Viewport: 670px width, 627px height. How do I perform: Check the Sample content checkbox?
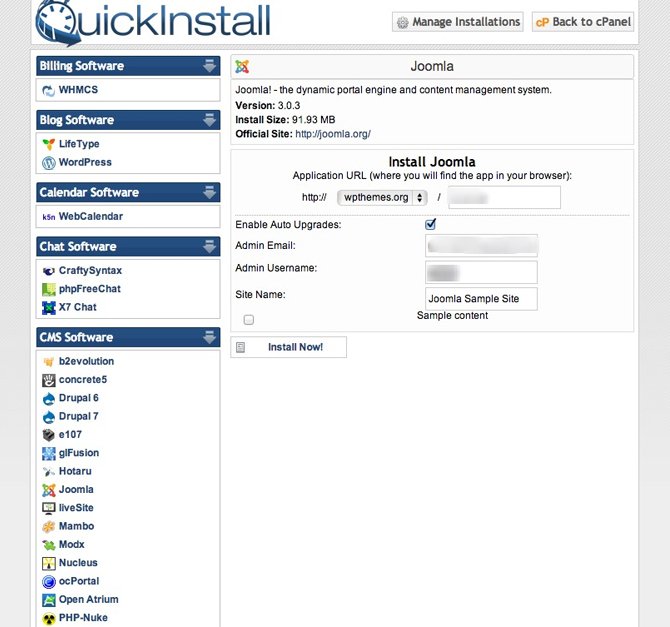(248, 319)
